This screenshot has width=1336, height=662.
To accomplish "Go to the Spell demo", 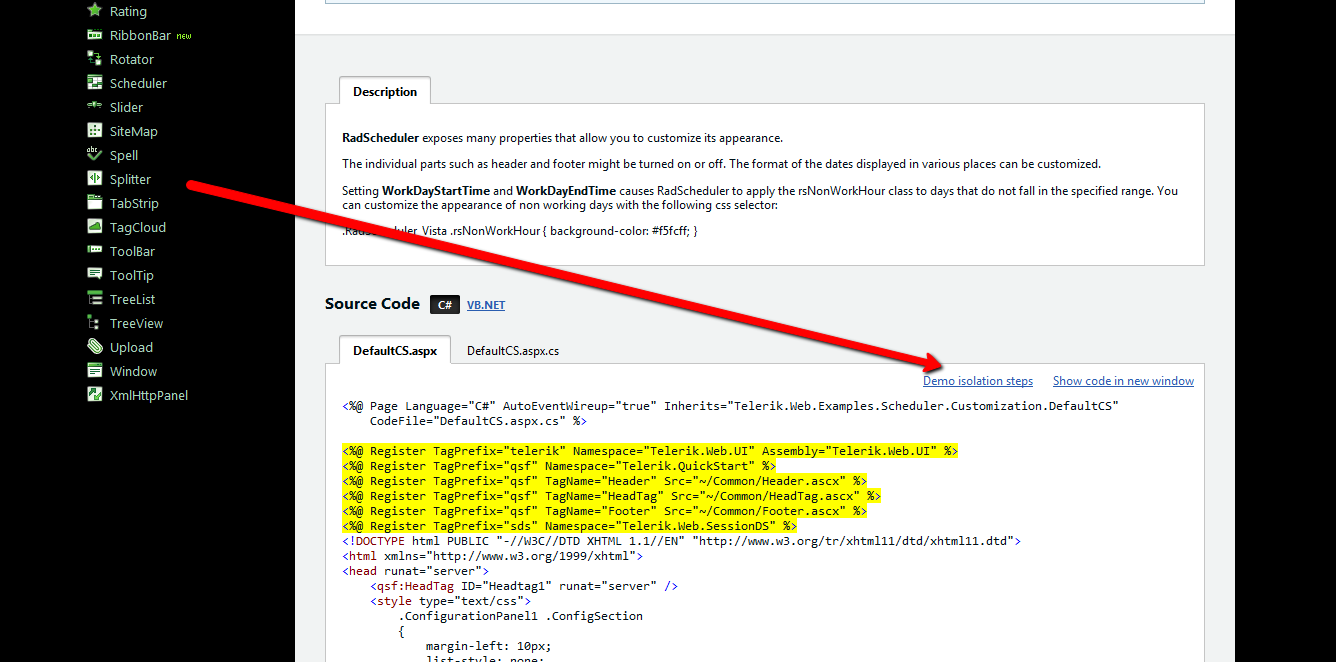I will [x=124, y=156].
